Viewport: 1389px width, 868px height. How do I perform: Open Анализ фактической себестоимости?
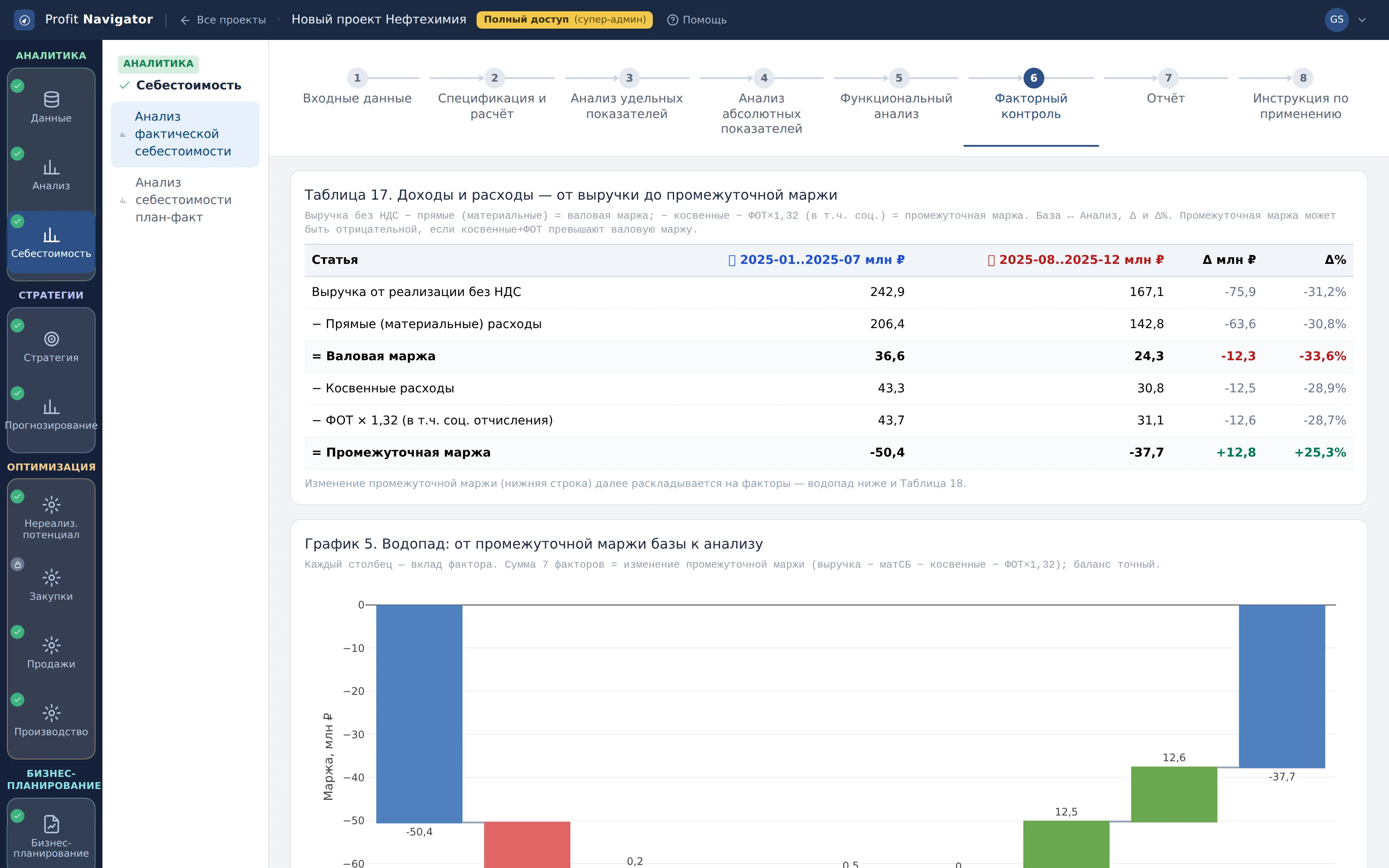pos(185,135)
